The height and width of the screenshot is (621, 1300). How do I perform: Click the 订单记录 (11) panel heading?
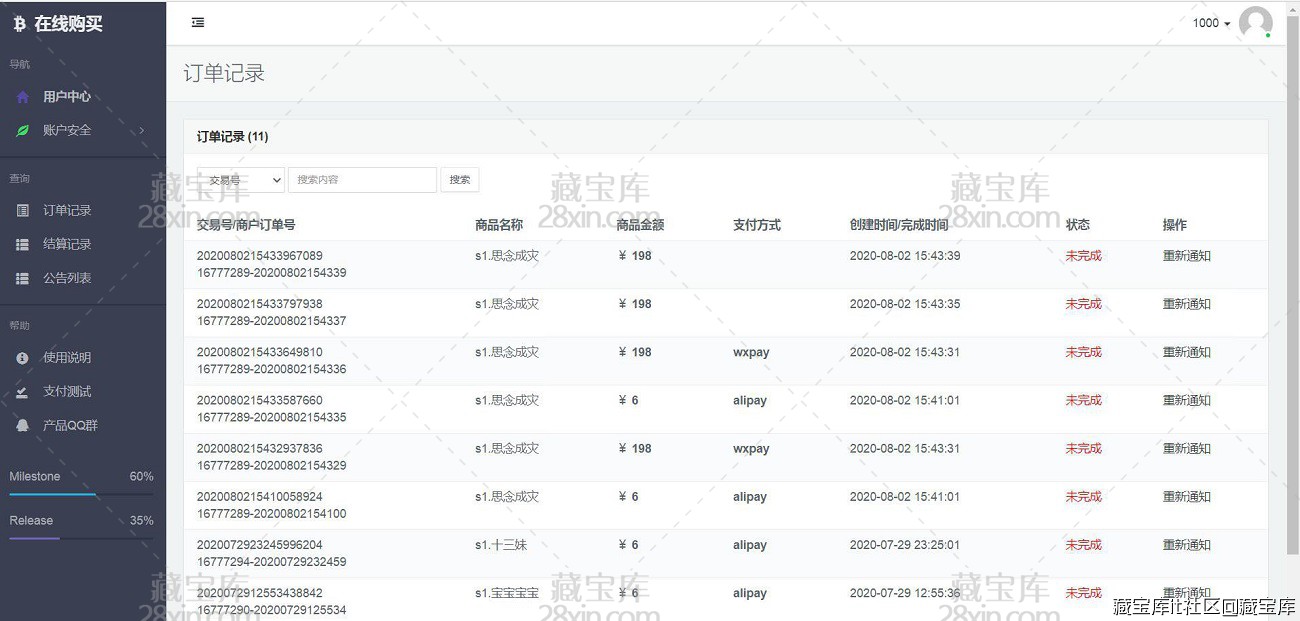pos(232,137)
